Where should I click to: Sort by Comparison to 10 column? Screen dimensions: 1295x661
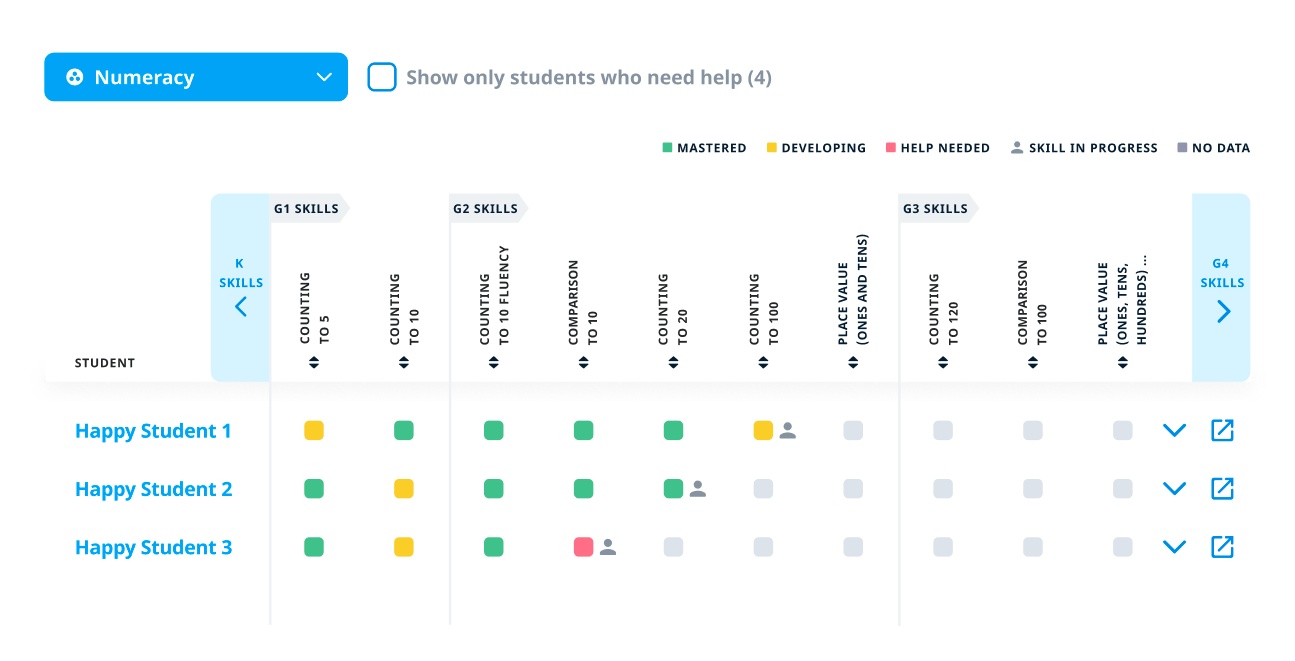coord(583,363)
